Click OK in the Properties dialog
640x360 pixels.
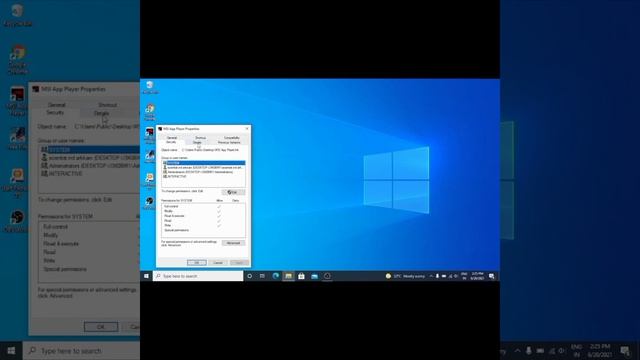point(196,263)
